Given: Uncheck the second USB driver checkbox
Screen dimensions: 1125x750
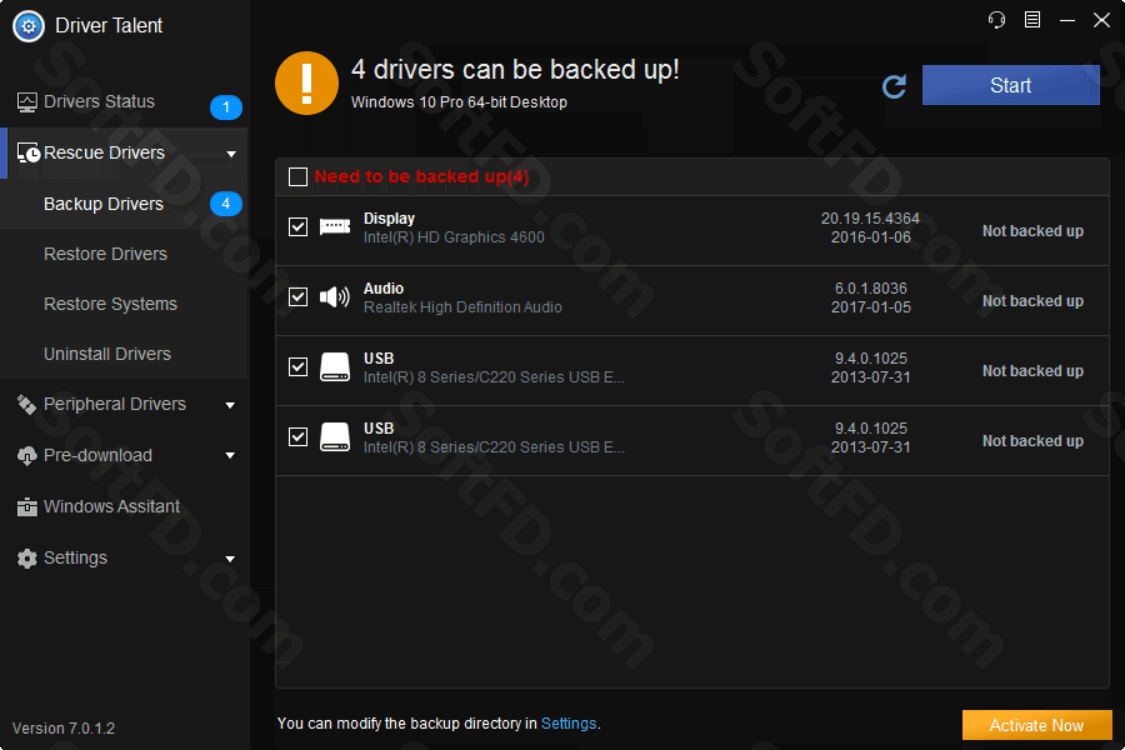Looking at the screenshot, I should (298, 436).
